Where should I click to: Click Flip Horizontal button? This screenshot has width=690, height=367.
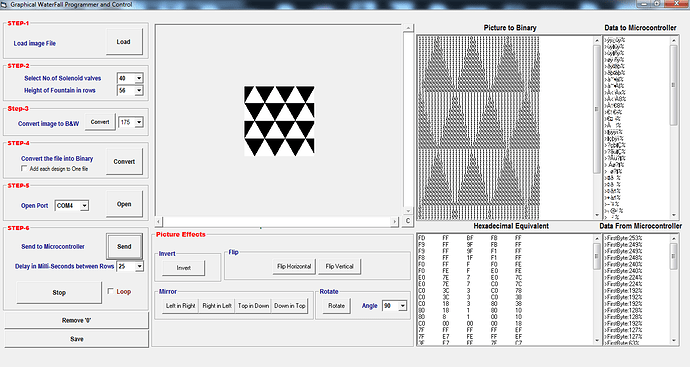[294, 266]
